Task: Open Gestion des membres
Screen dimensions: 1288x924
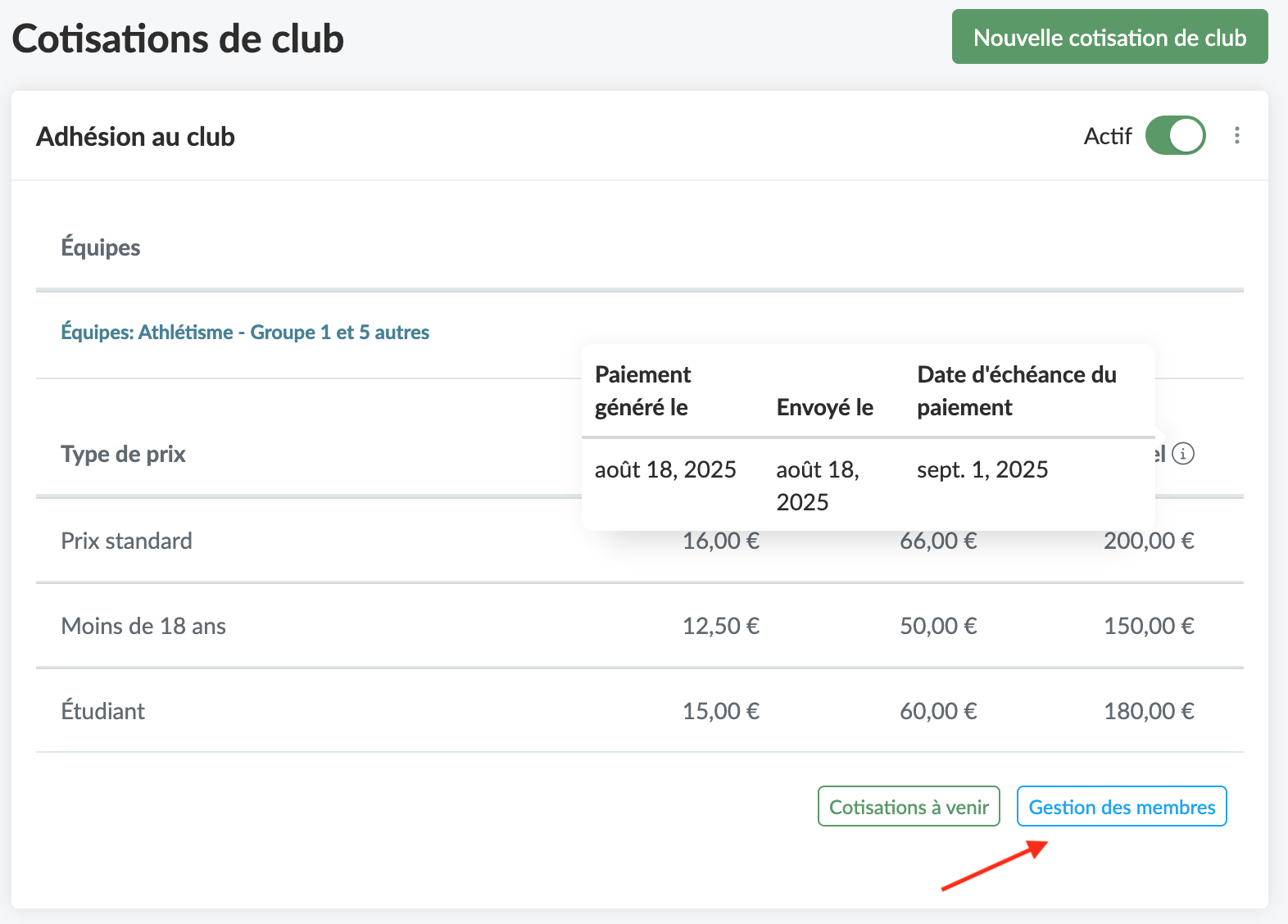Action: coord(1121,807)
